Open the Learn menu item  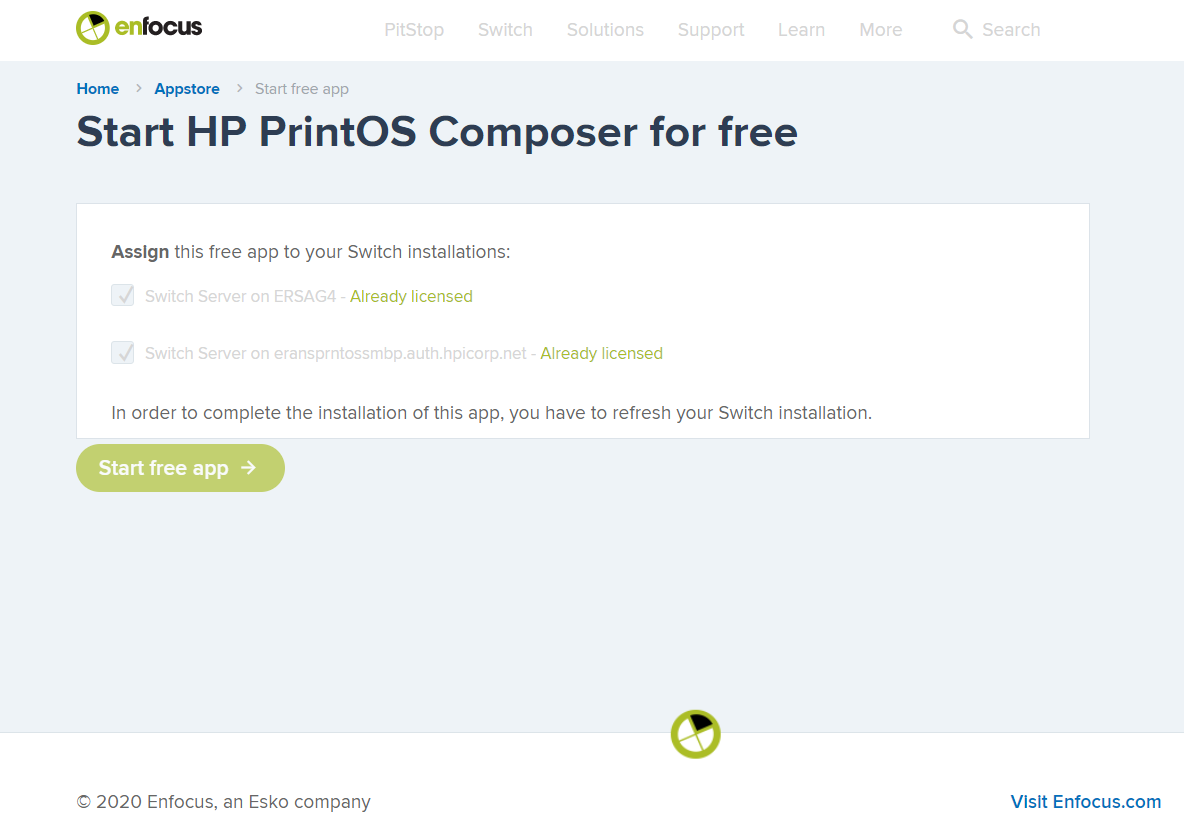coord(801,30)
